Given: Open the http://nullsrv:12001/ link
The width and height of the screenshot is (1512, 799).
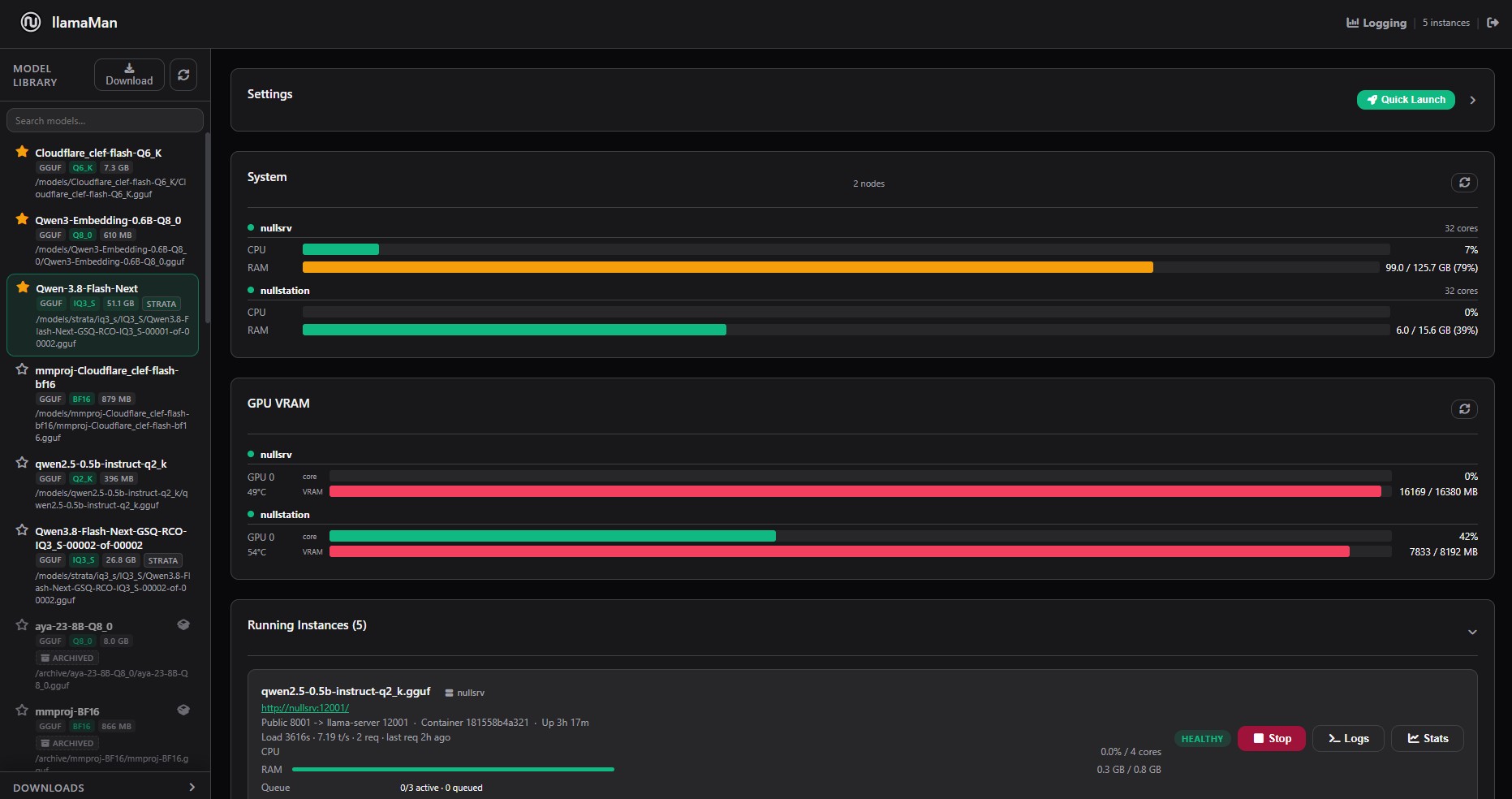Looking at the screenshot, I should click(305, 708).
